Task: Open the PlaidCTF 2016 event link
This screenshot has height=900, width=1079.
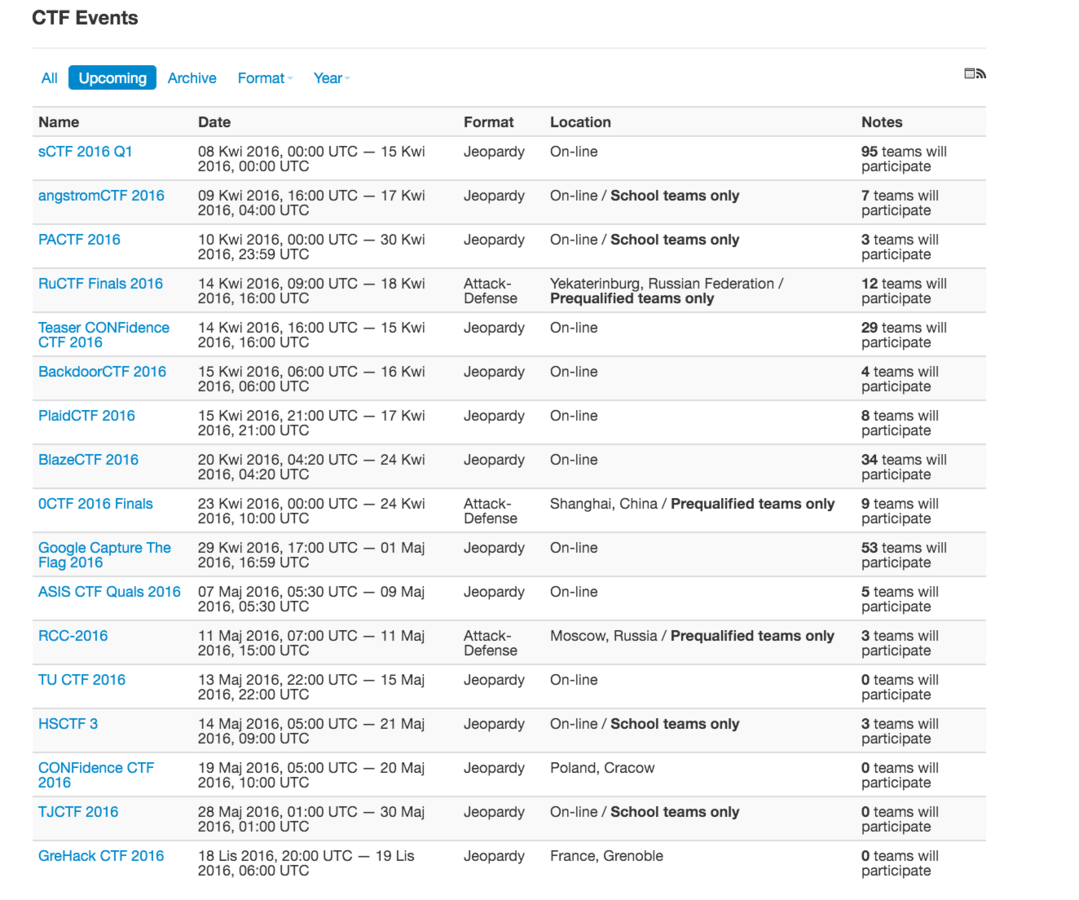Action: click(87, 416)
